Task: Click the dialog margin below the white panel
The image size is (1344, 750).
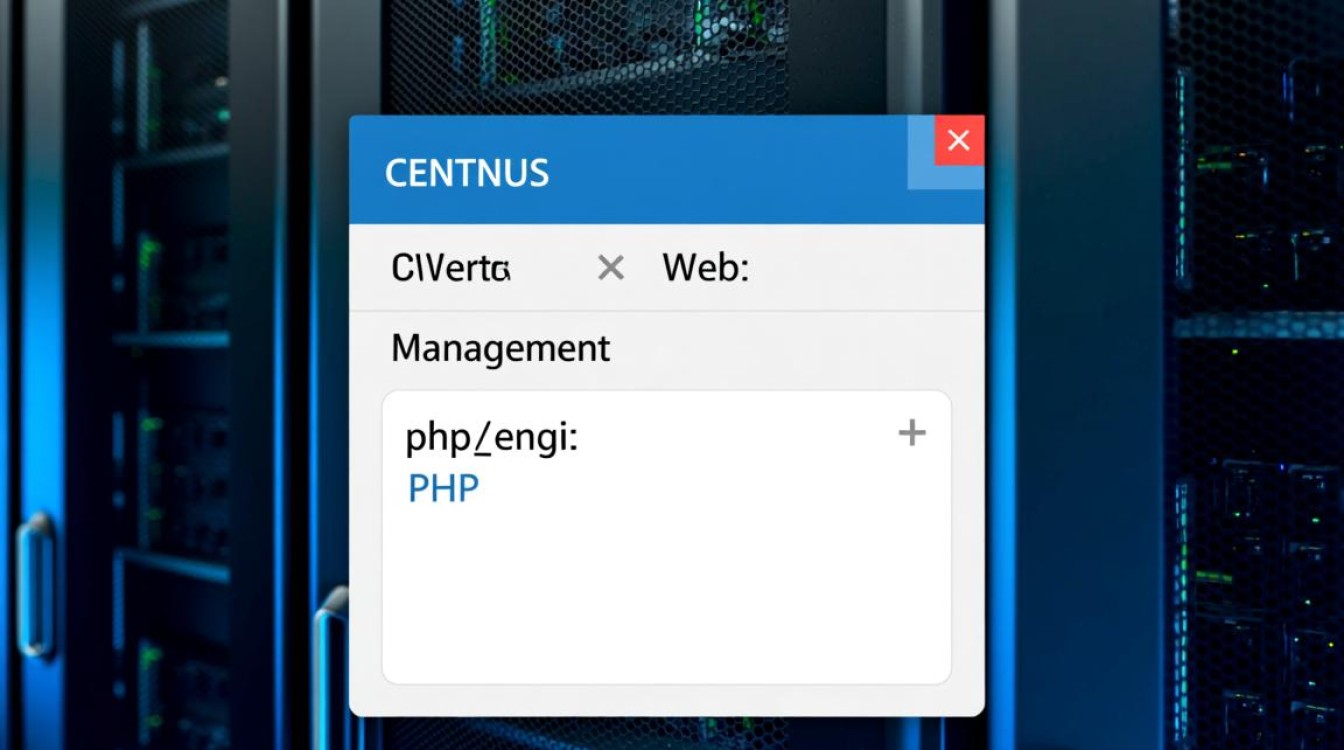Action: pos(666,699)
